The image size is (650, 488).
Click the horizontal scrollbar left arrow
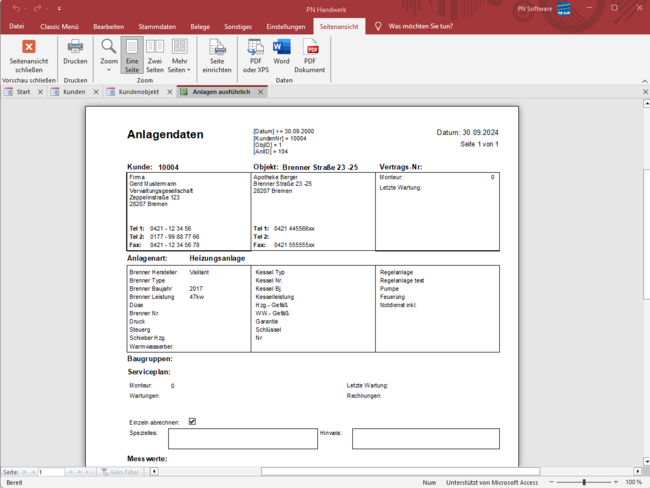click(x=154, y=471)
